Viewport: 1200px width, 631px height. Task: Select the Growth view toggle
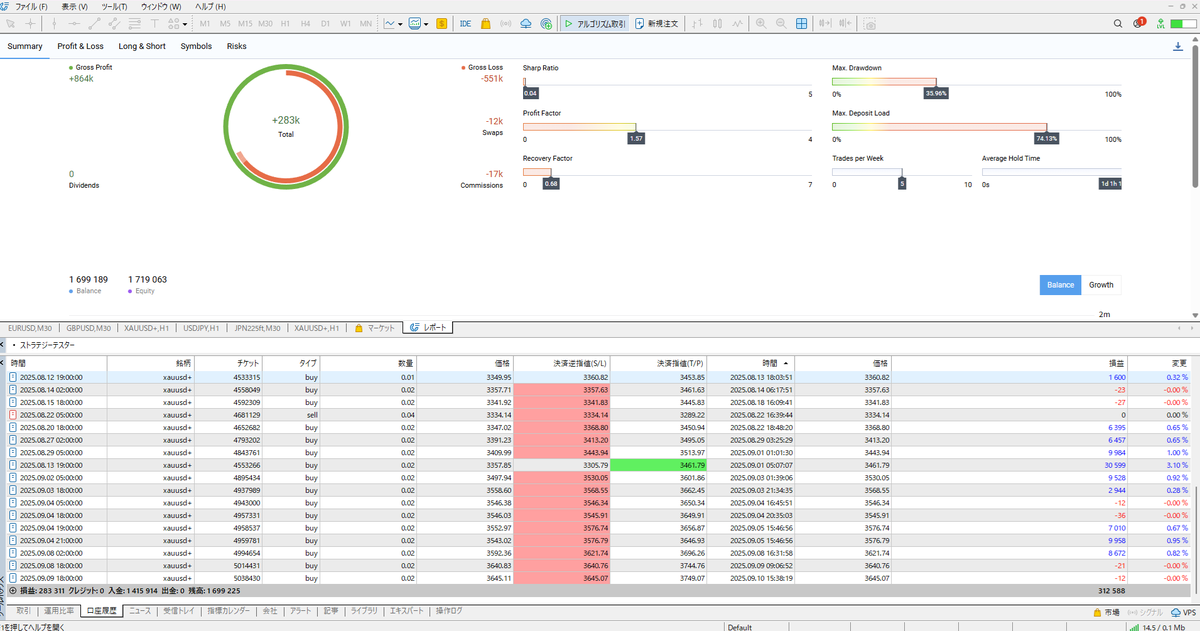click(x=1101, y=285)
